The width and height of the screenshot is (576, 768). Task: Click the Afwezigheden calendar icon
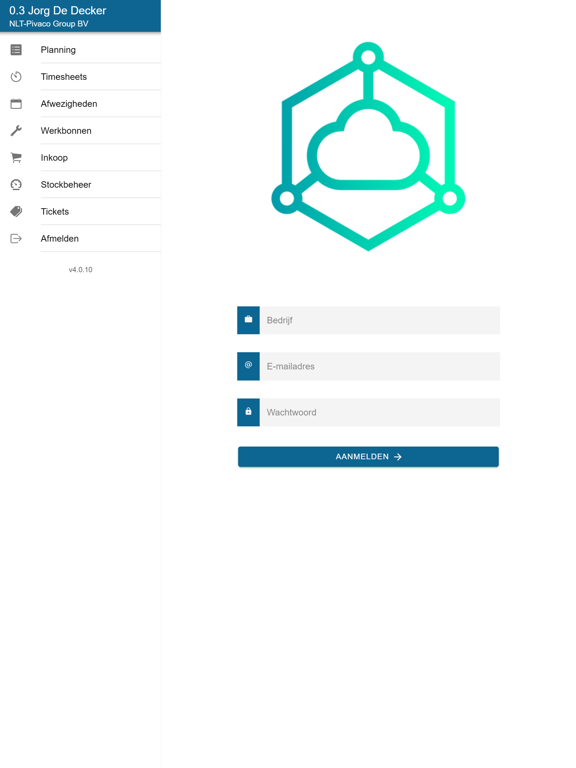coord(16,103)
